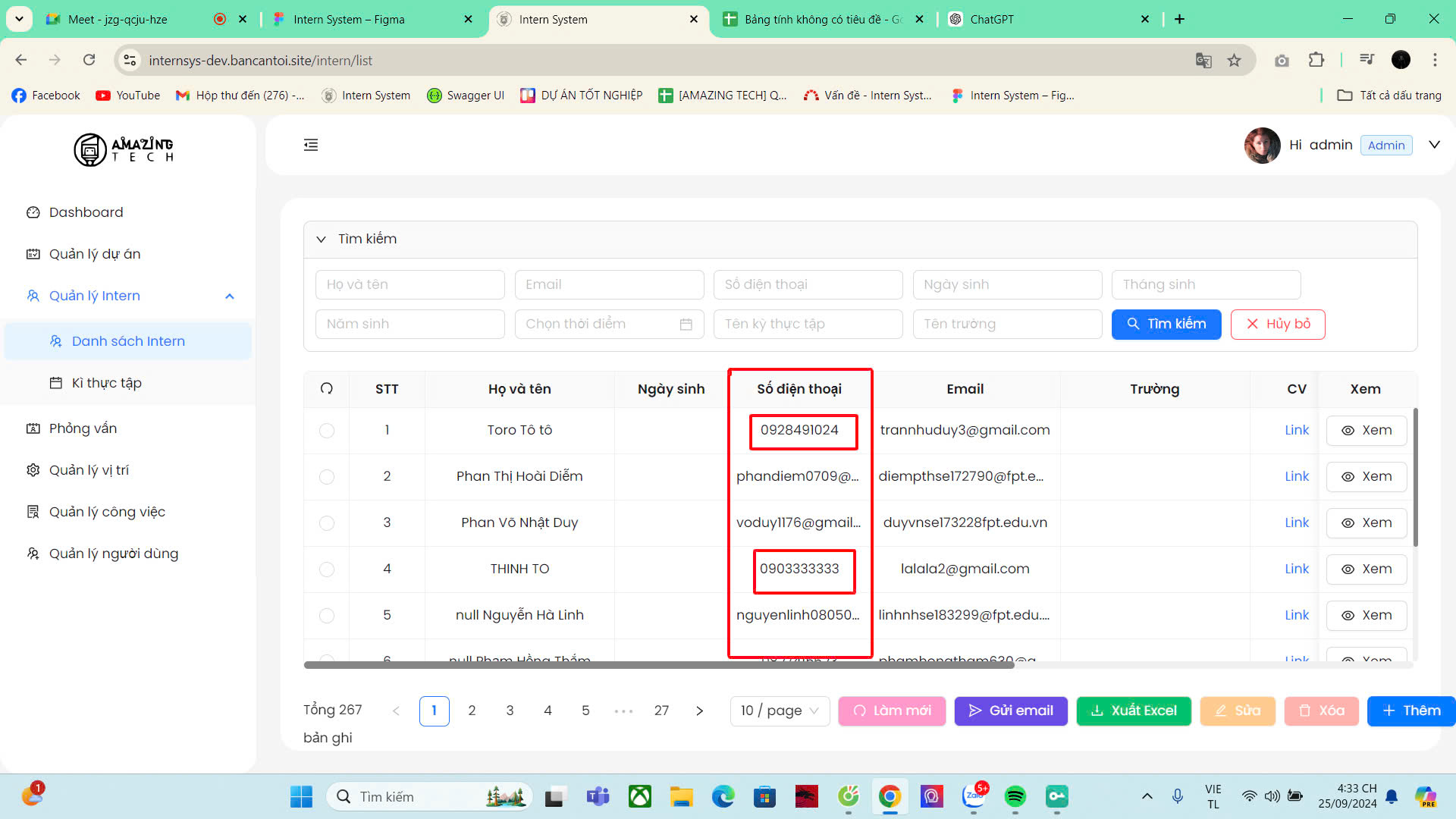
Task: Click the table's horizontal scrollbar
Action: point(658,665)
